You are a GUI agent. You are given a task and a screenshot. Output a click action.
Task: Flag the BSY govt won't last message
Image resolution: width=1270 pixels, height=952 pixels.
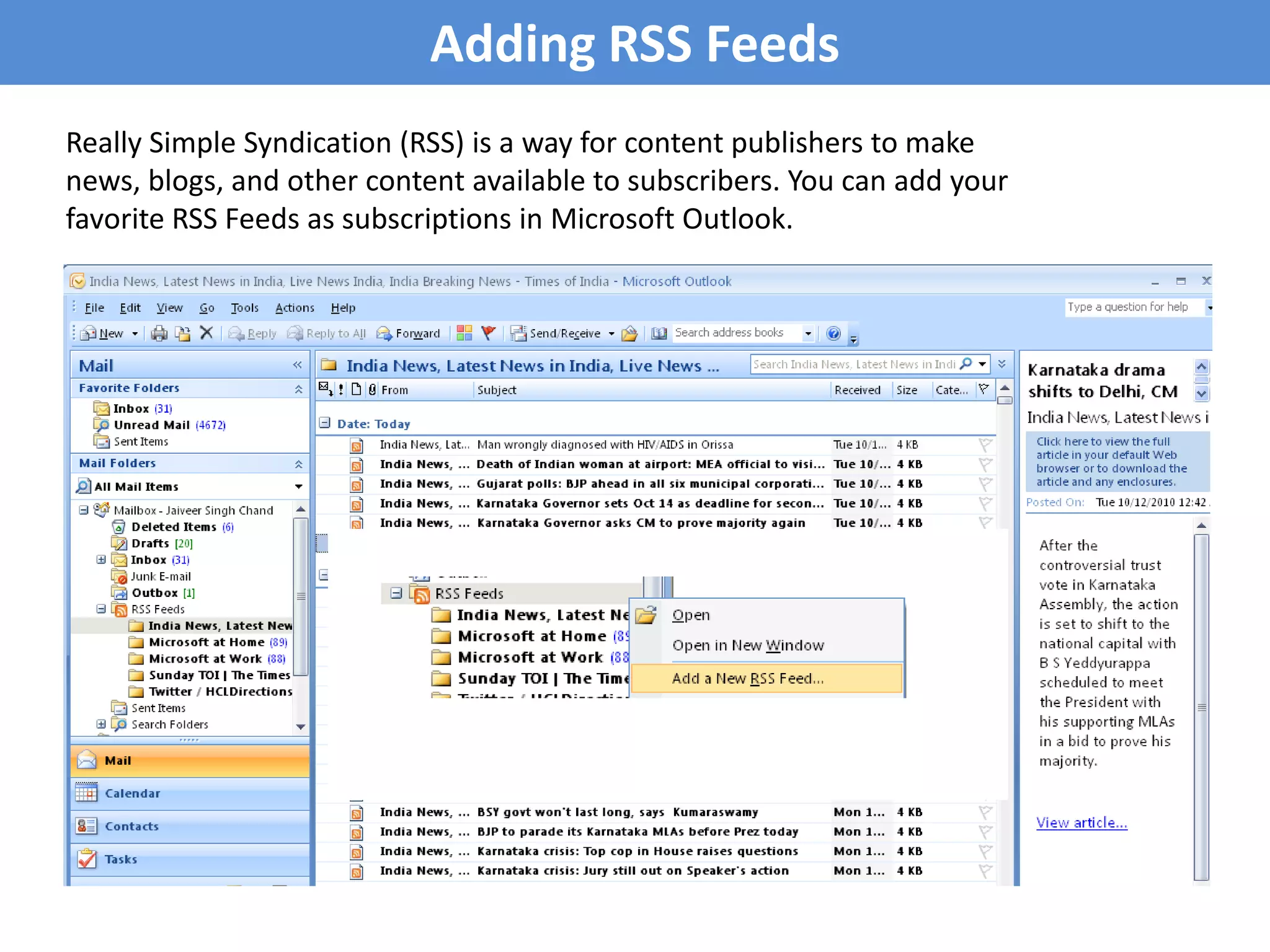(x=985, y=813)
